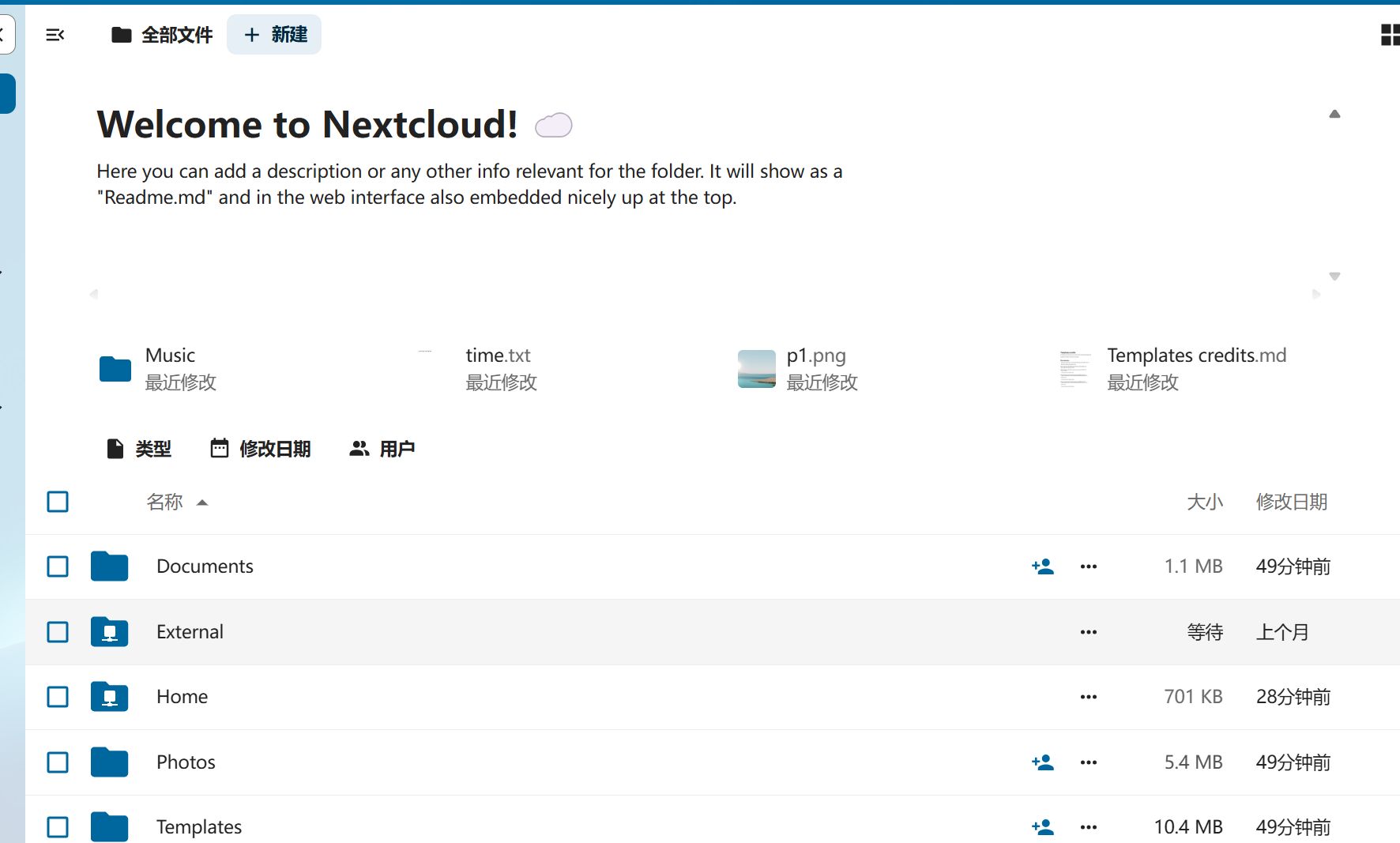Switch to grid view icon
Viewport: 1400px width, 843px height.
tap(1390, 35)
